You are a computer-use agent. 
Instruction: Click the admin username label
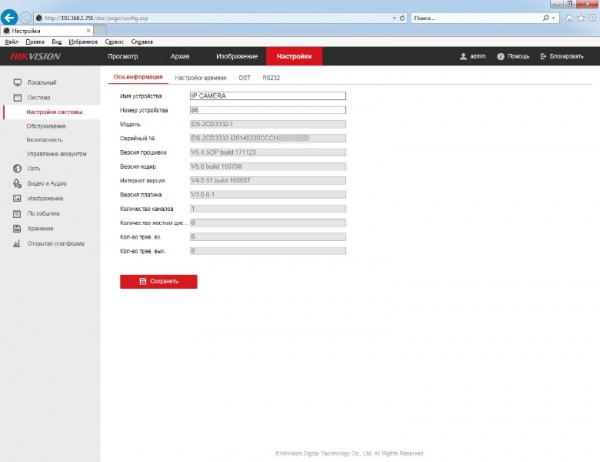(478, 56)
